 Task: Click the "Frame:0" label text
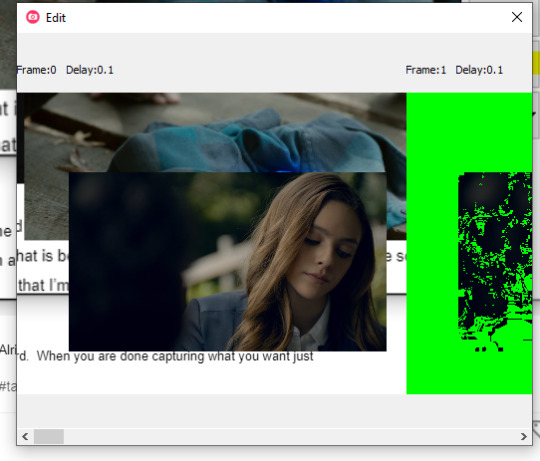click(x=37, y=70)
